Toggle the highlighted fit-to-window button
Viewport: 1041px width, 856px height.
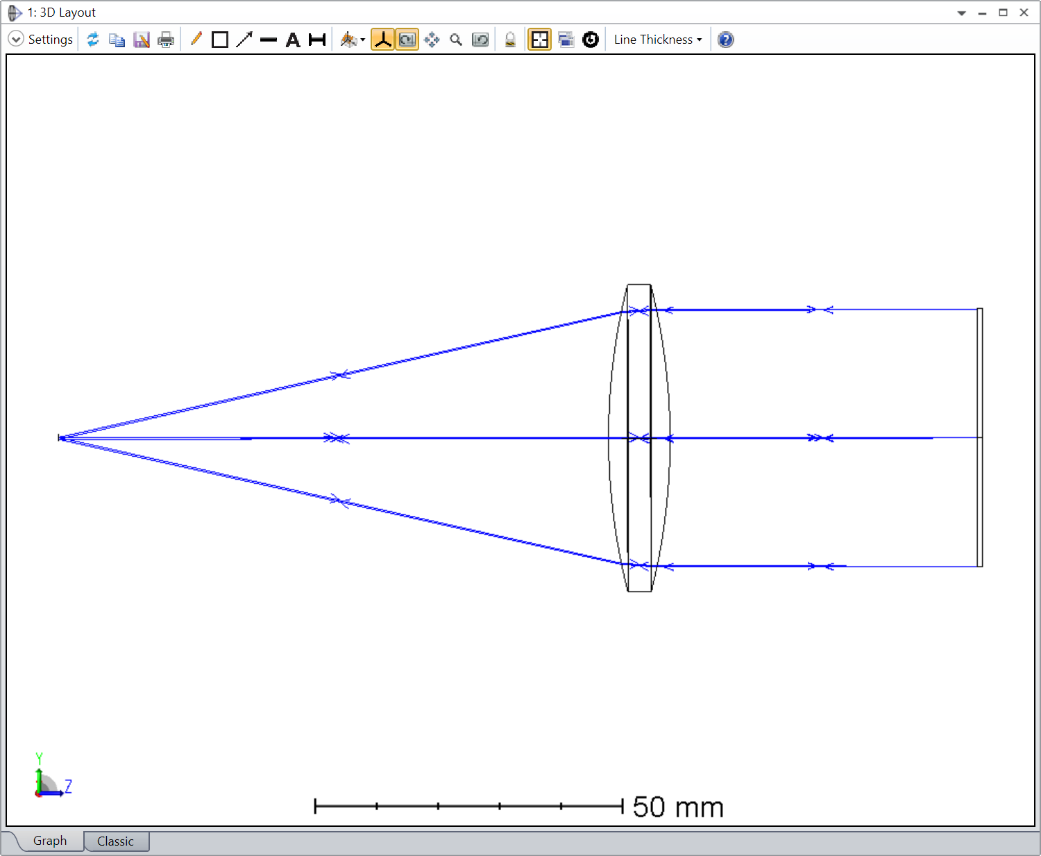pos(540,40)
